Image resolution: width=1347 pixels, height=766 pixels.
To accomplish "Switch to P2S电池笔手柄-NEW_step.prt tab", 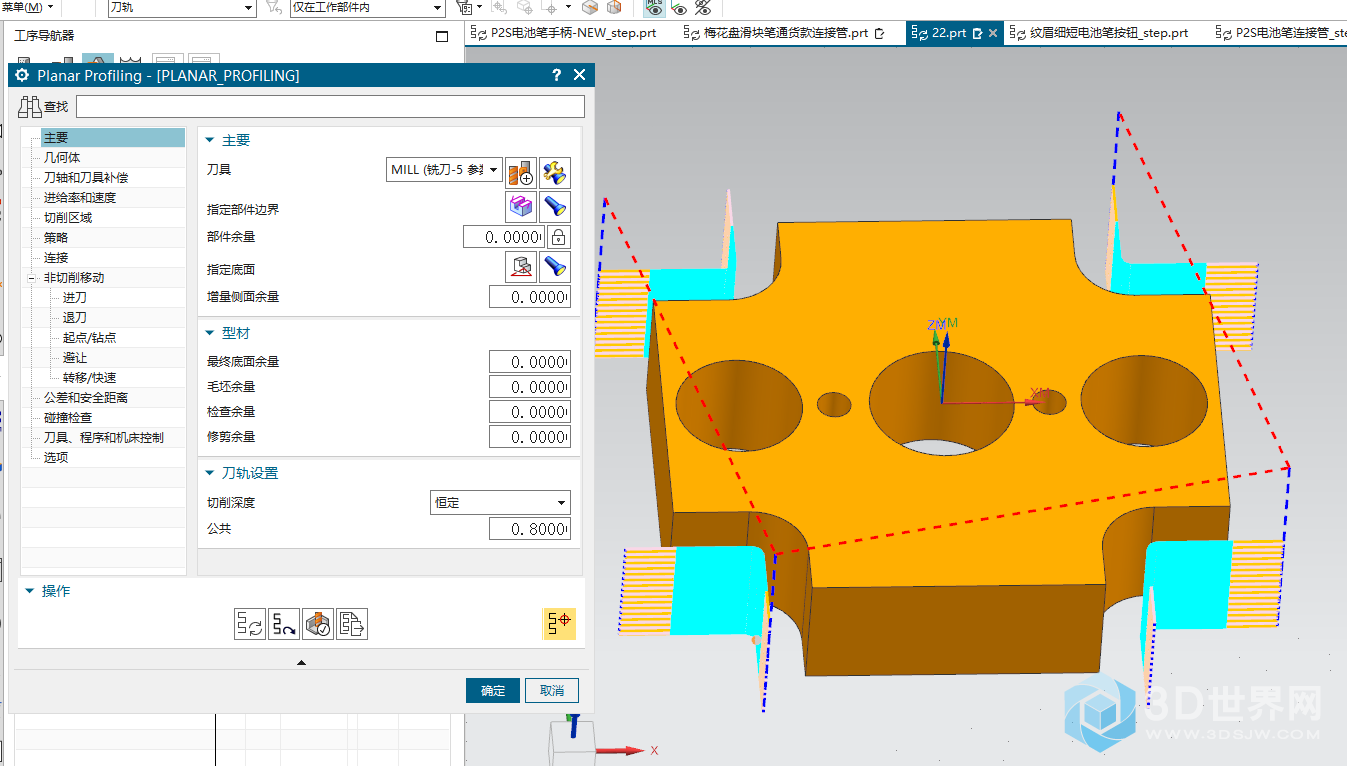I will coord(565,33).
